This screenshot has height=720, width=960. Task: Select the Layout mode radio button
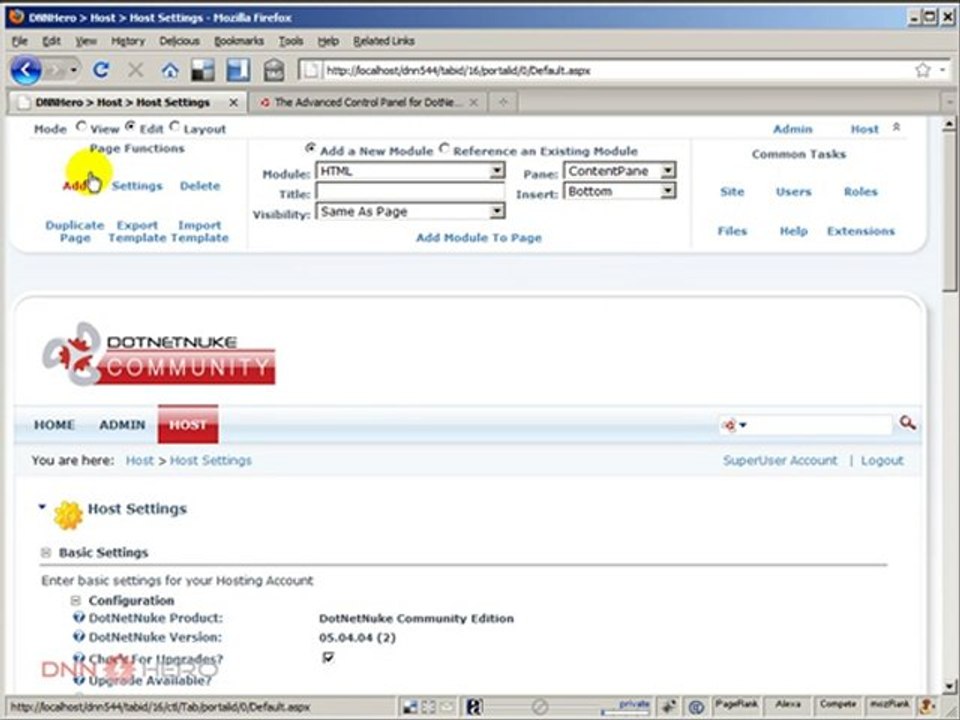click(x=174, y=127)
